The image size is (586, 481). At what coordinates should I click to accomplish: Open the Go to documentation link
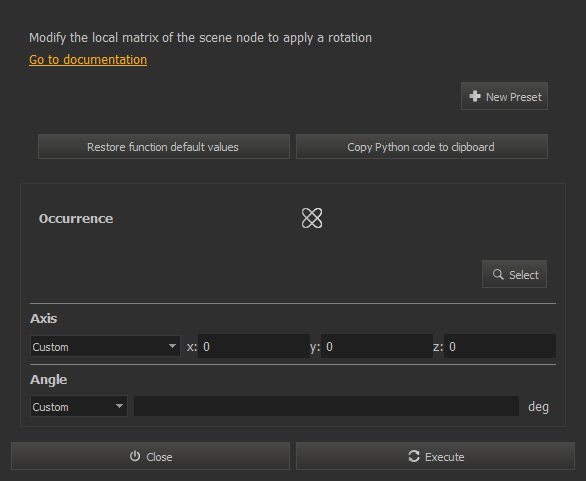click(x=88, y=60)
